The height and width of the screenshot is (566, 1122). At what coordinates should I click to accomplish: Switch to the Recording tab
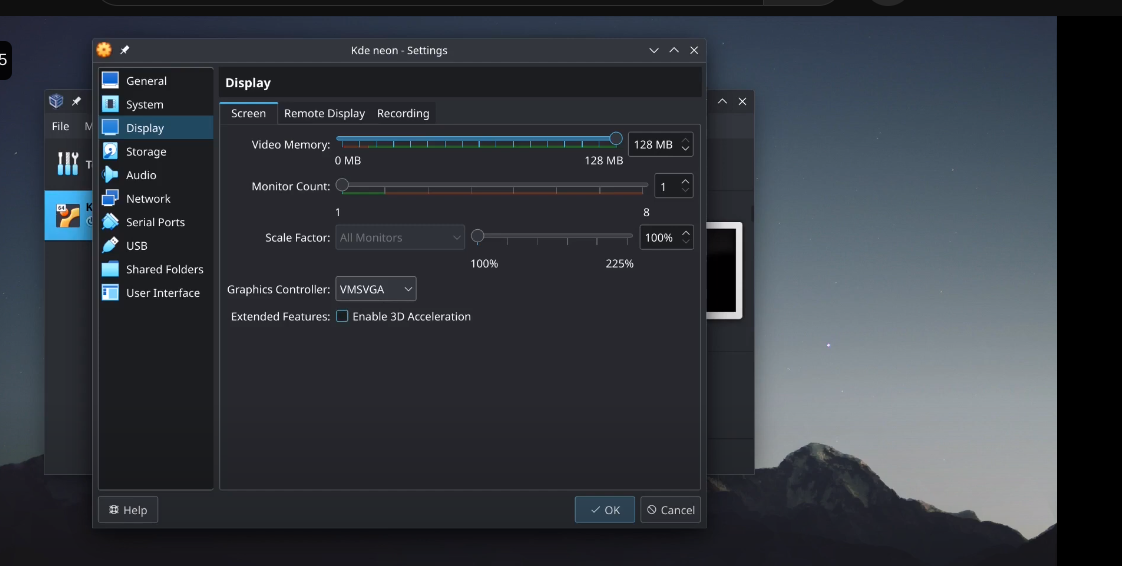pyautogui.click(x=403, y=113)
